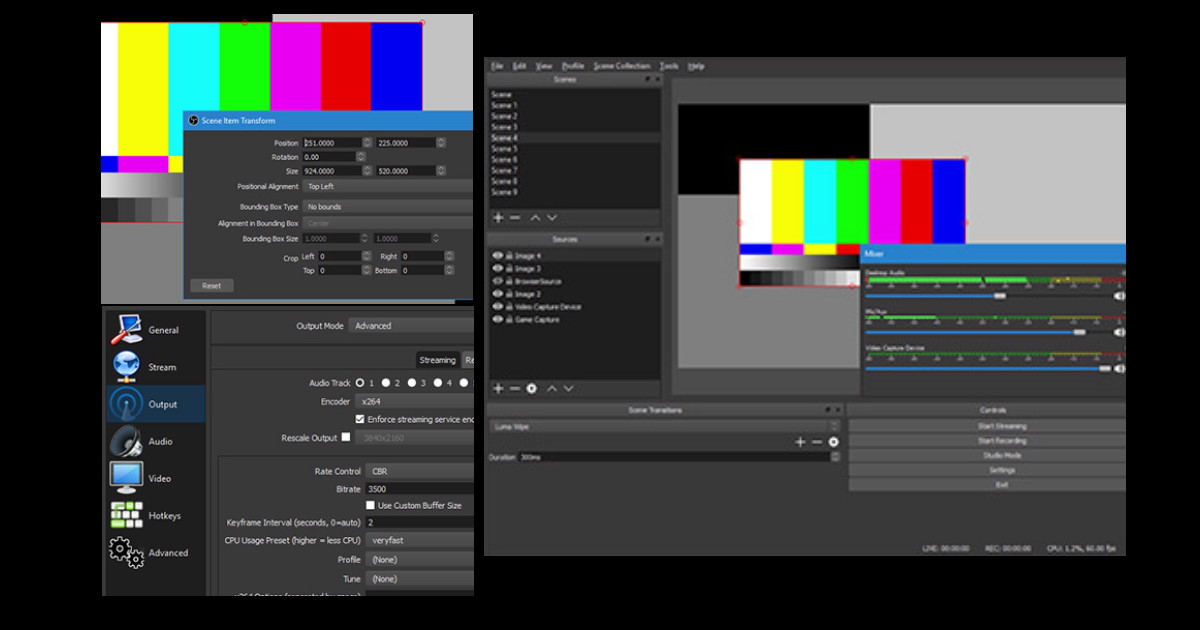Open the Scene Collection menu
The width and height of the screenshot is (1200, 630).
pos(621,66)
